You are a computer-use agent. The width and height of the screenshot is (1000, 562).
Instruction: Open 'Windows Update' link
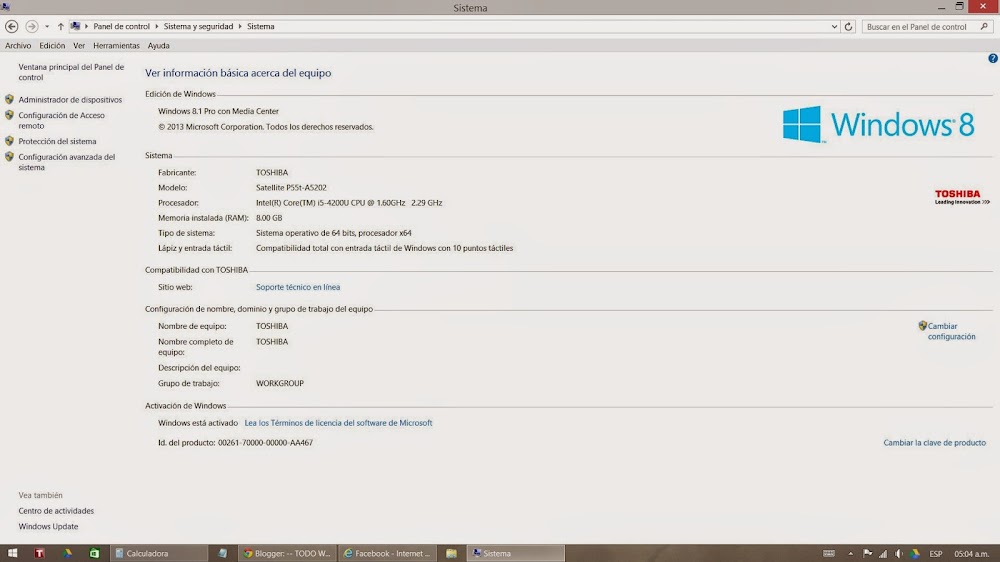[x=48, y=527]
